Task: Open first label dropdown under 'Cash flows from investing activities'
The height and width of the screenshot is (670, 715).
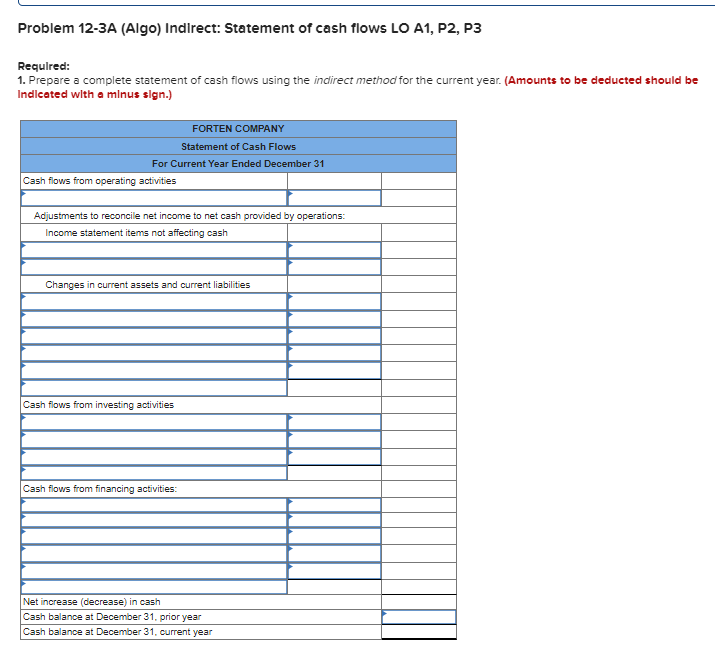Action: (154, 422)
